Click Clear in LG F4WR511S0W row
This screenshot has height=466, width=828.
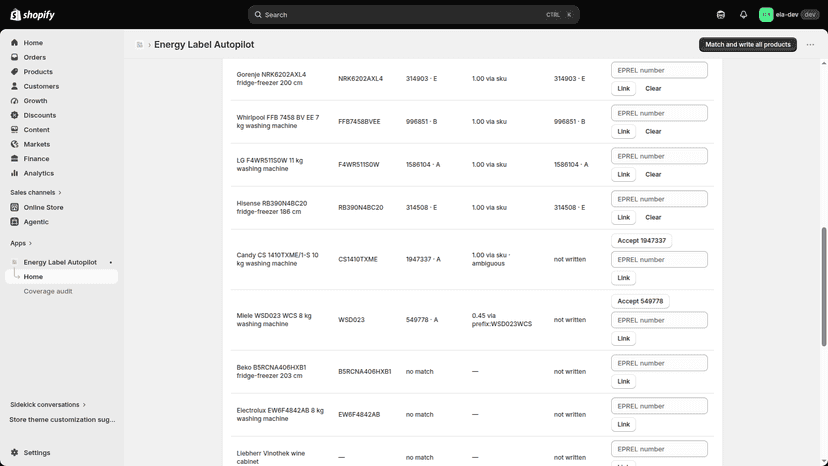653,174
